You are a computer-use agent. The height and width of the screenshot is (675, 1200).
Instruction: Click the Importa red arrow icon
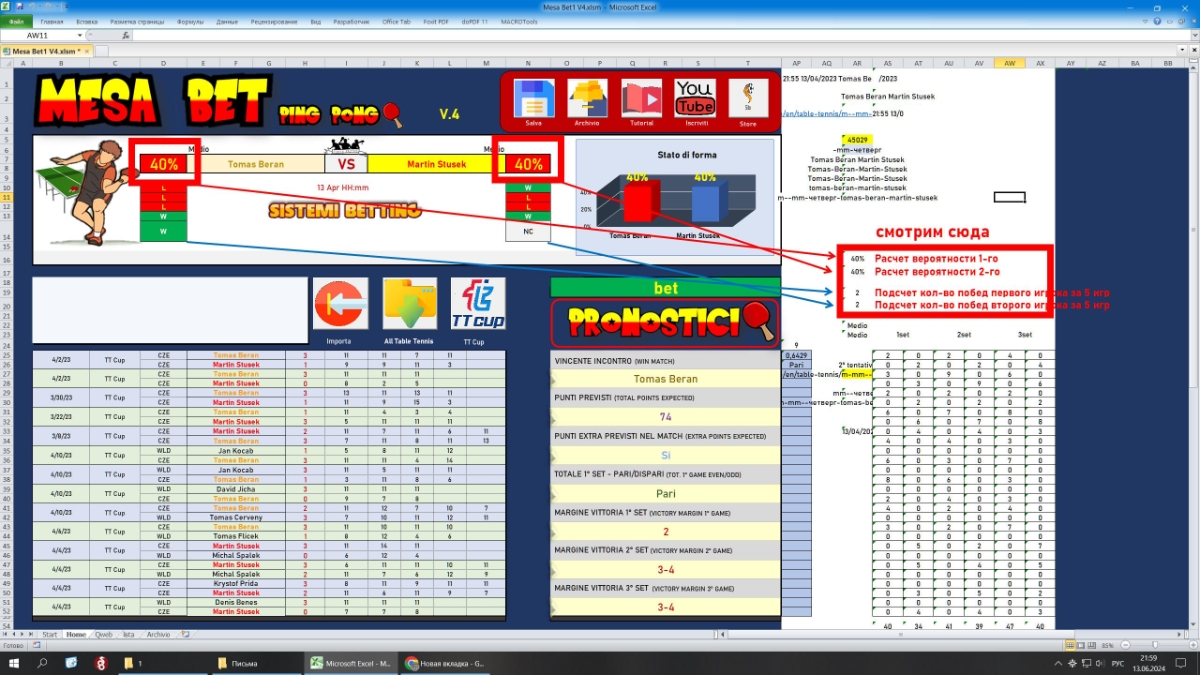pyautogui.click(x=339, y=304)
